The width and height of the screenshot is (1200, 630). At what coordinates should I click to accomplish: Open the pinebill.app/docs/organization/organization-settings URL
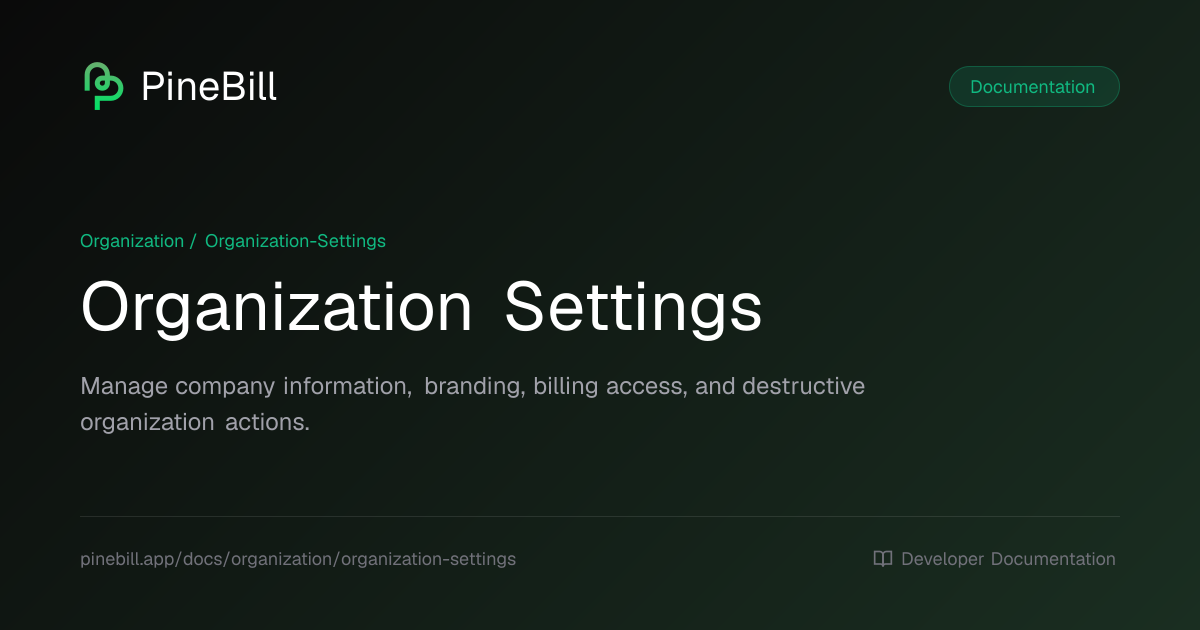[298, 559]
